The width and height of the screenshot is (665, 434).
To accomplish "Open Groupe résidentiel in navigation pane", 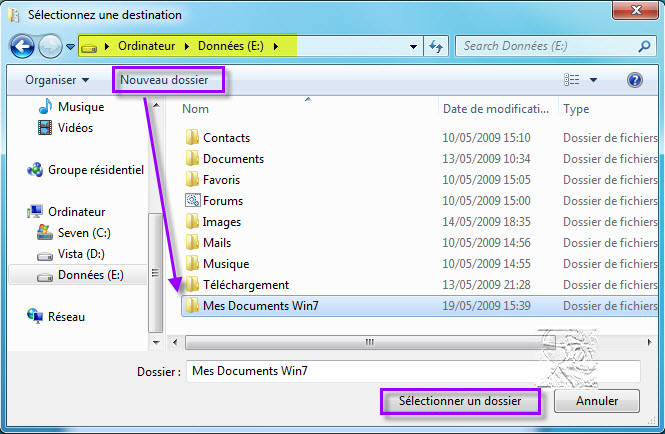I will 95,170.
